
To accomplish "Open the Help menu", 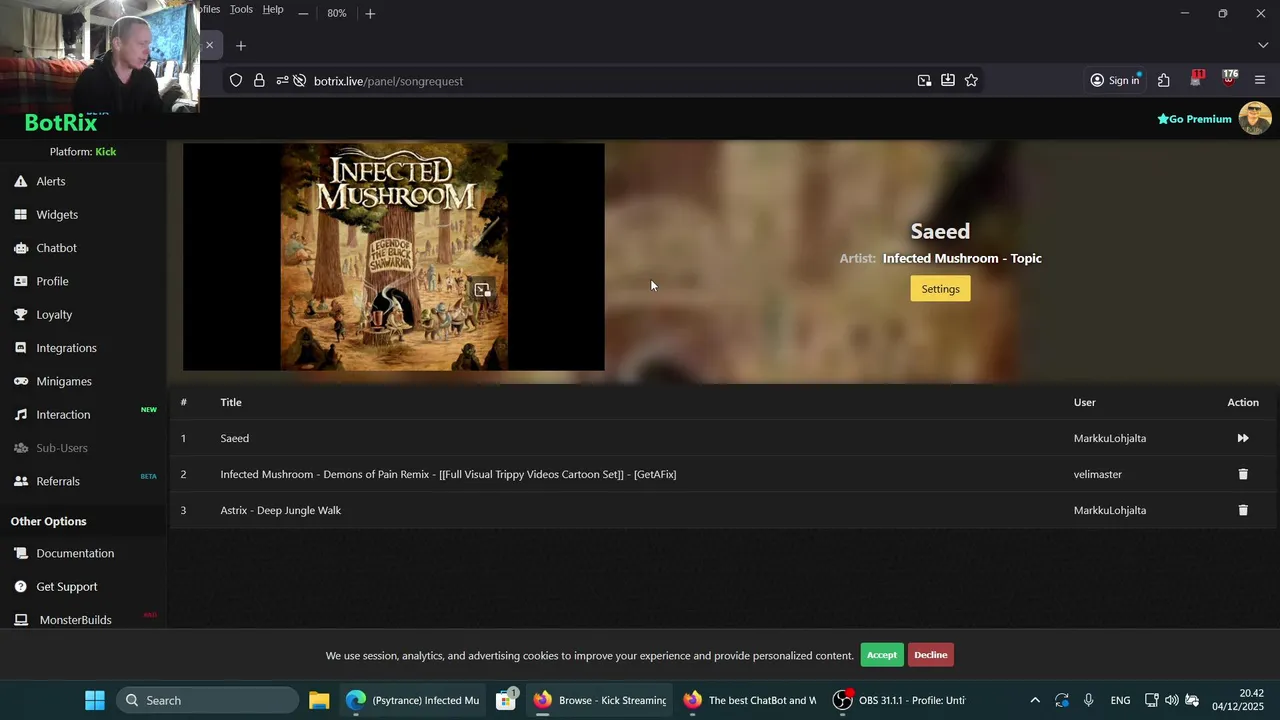I will [273, 9].
